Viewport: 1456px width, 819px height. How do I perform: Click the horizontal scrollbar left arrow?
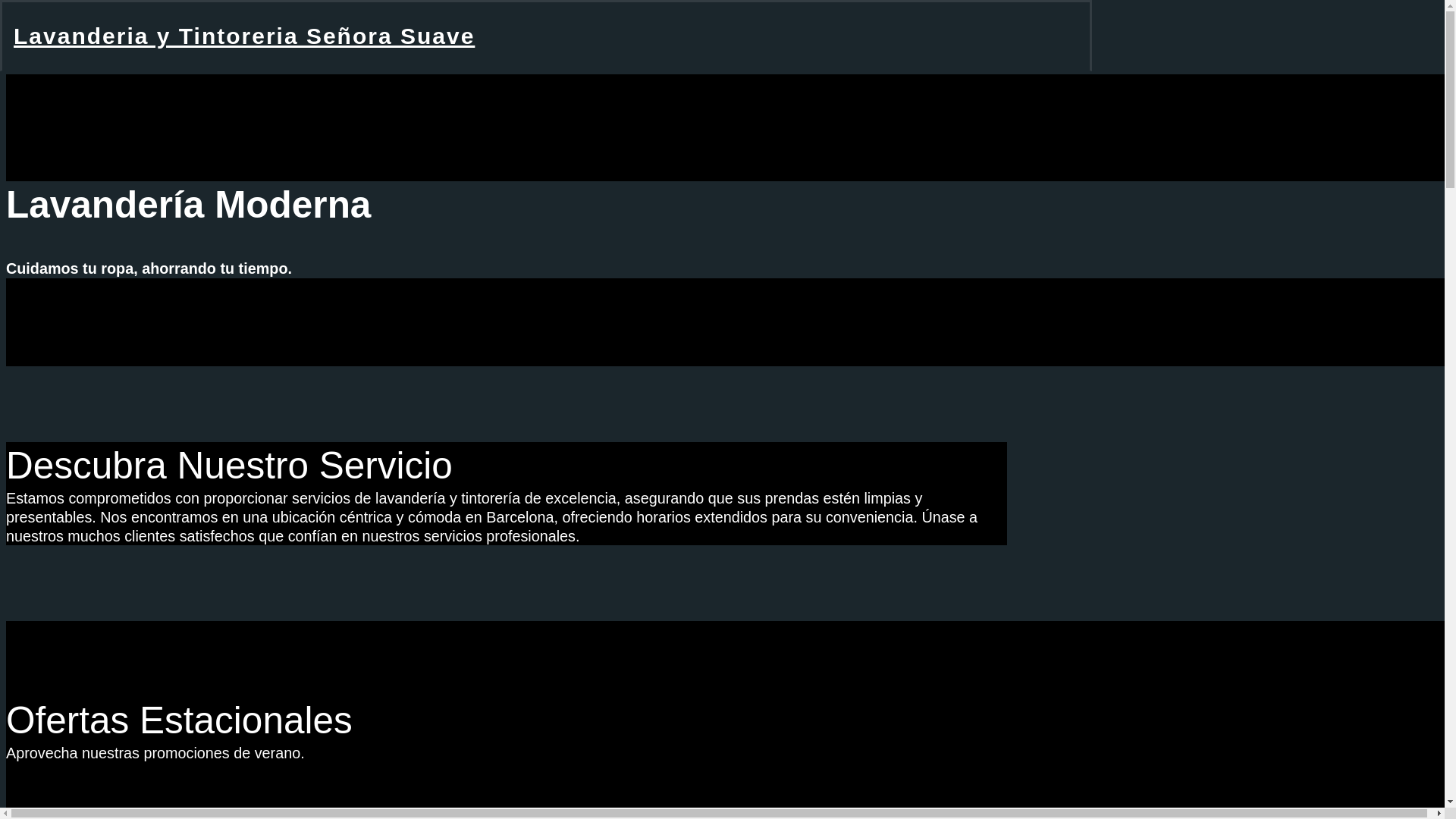5,814
